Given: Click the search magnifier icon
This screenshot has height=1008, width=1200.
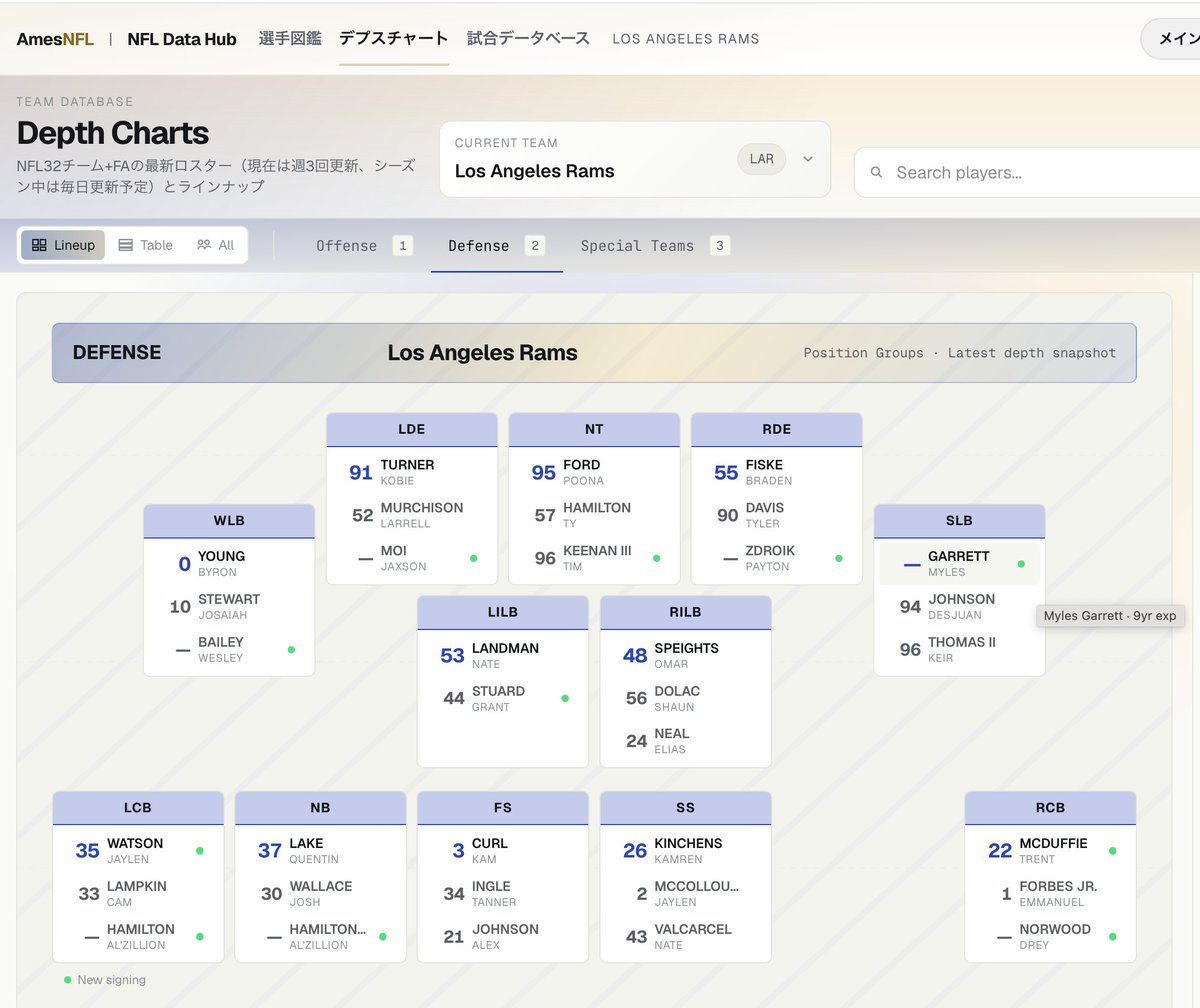Looking at the screenshot, I should pos(877,172).
